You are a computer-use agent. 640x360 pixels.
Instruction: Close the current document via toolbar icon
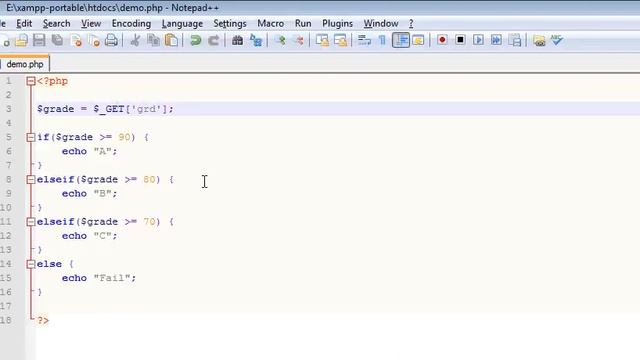76,40
